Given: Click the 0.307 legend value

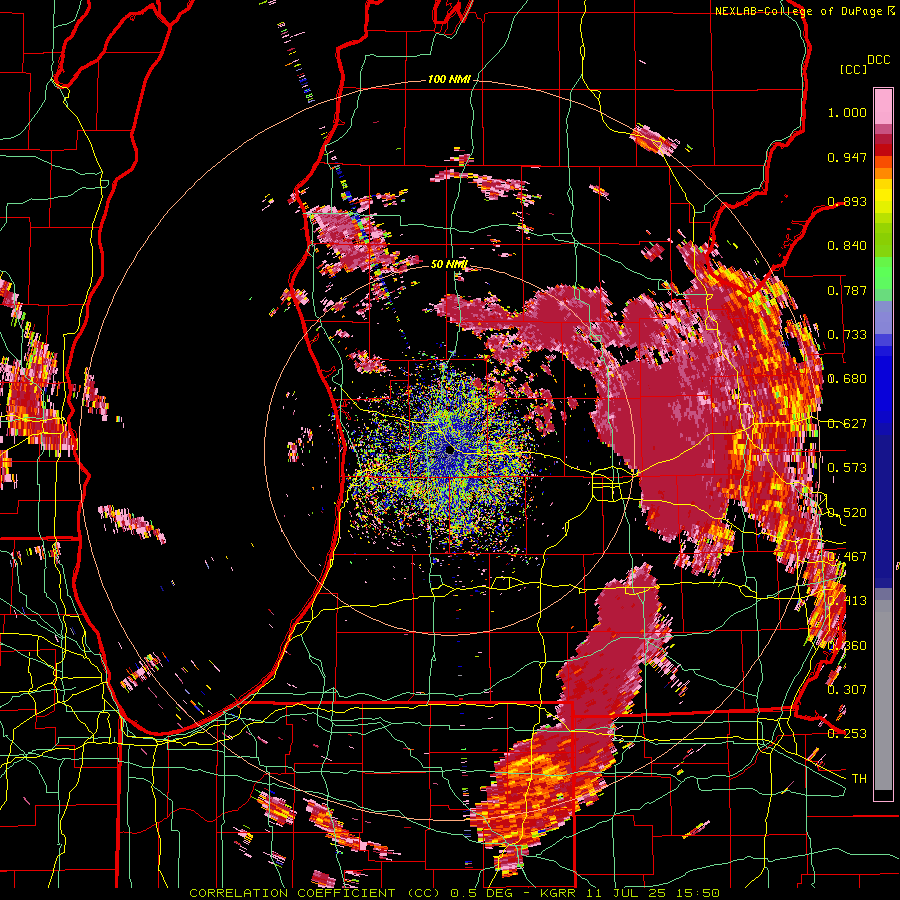Looking at the screenshot, I should click(x=847, y=690).
